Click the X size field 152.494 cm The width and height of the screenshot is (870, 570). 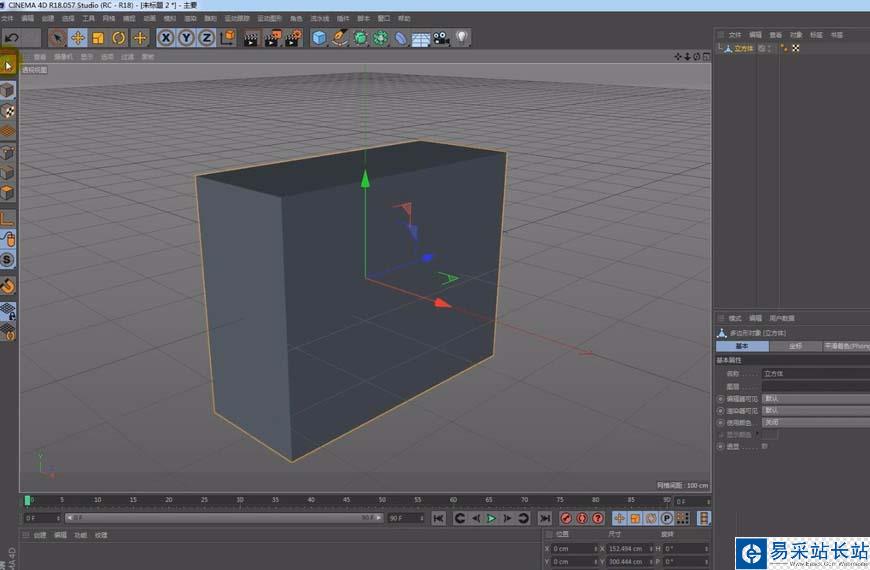pyautogui.click(x=626, y=548)
